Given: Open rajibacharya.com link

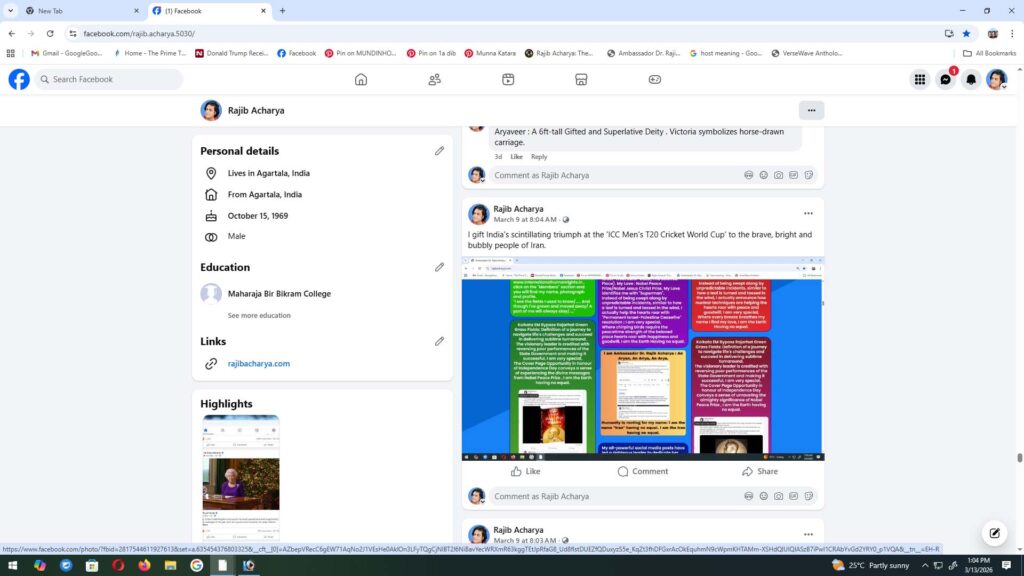Looking at the screenshot, I should click(x=258, y=364).
